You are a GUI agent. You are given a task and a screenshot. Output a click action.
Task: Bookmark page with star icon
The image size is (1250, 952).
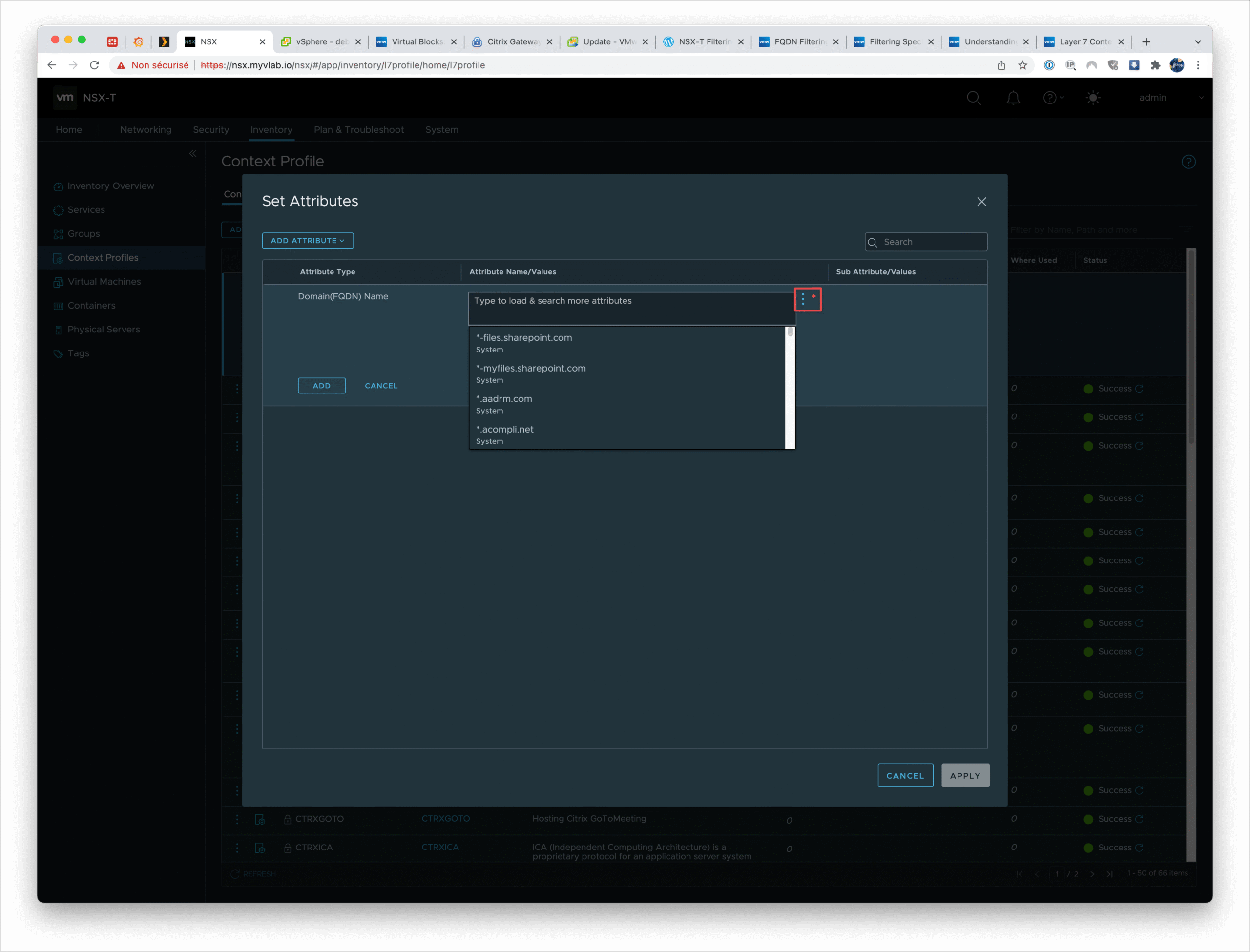point(1023,65)
